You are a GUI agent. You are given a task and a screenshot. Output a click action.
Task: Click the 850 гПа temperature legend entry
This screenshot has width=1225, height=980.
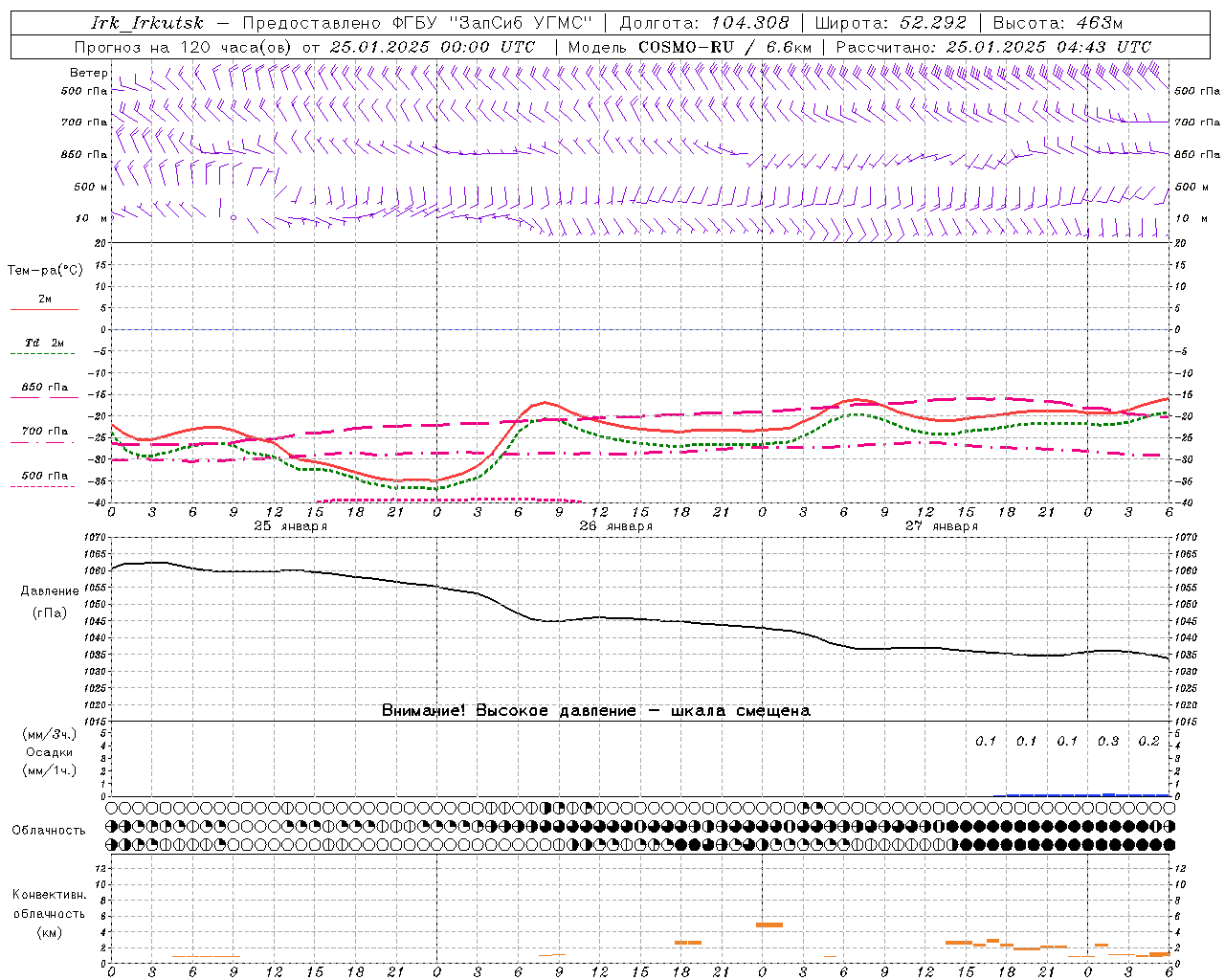(x=44, y=388)
